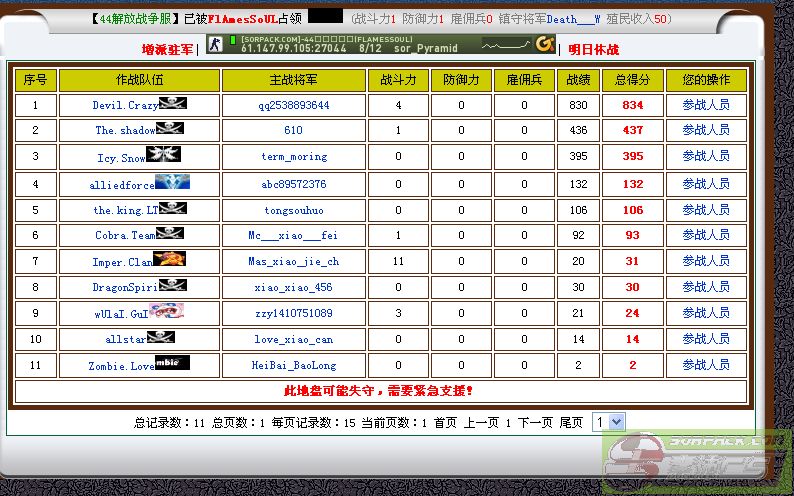The image size is (794, 496).
Task: Click the alliedforce blue clan logo
Action: [173, 182]
